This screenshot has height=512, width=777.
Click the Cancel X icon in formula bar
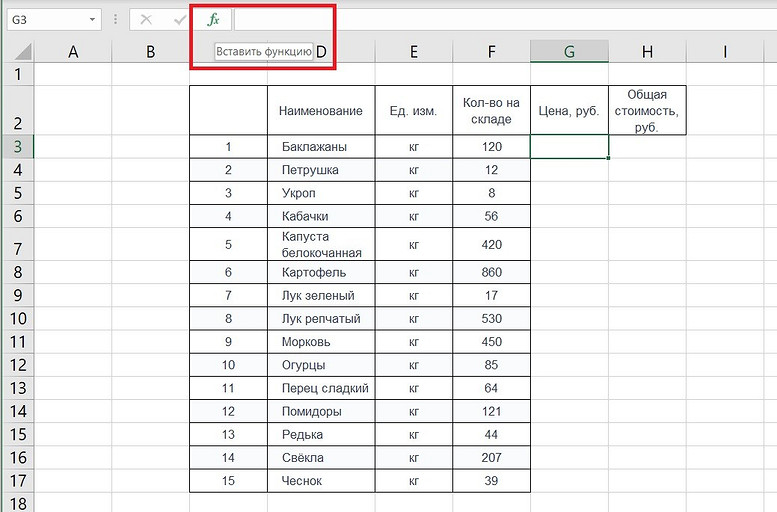tap(146, 20)
